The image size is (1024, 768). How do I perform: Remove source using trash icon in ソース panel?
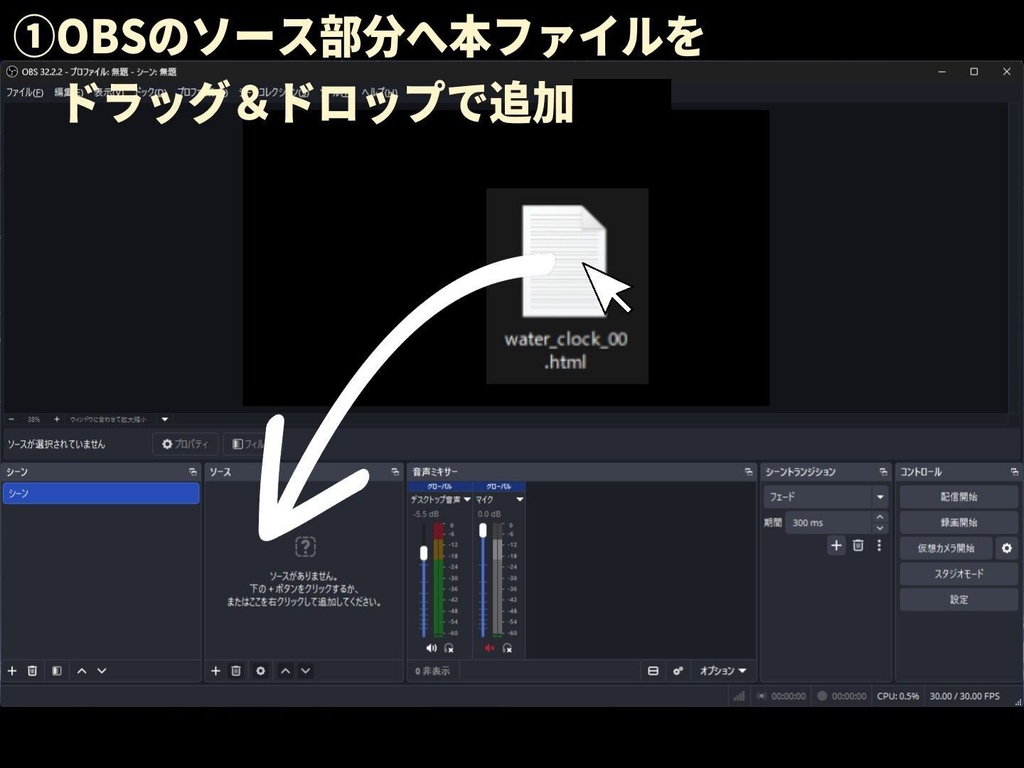[236, 671]
